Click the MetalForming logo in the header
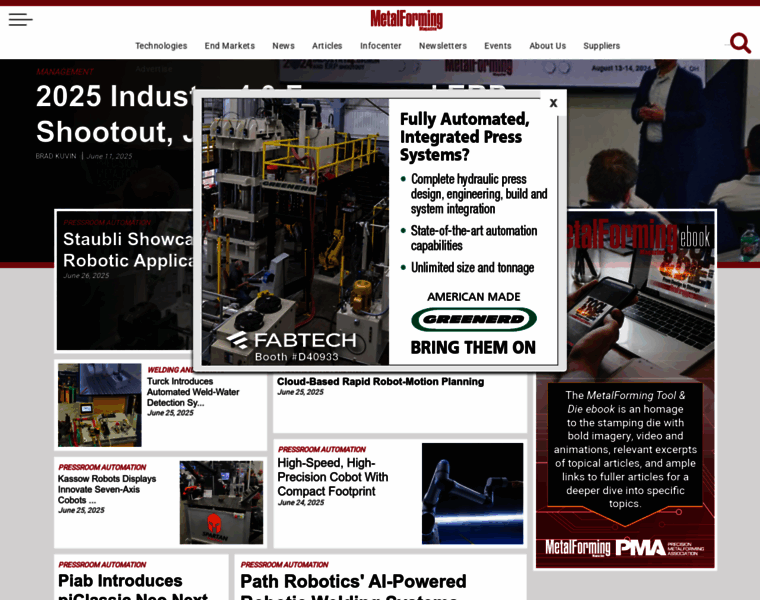The image size is (760, 600). [x=406, y=20]
